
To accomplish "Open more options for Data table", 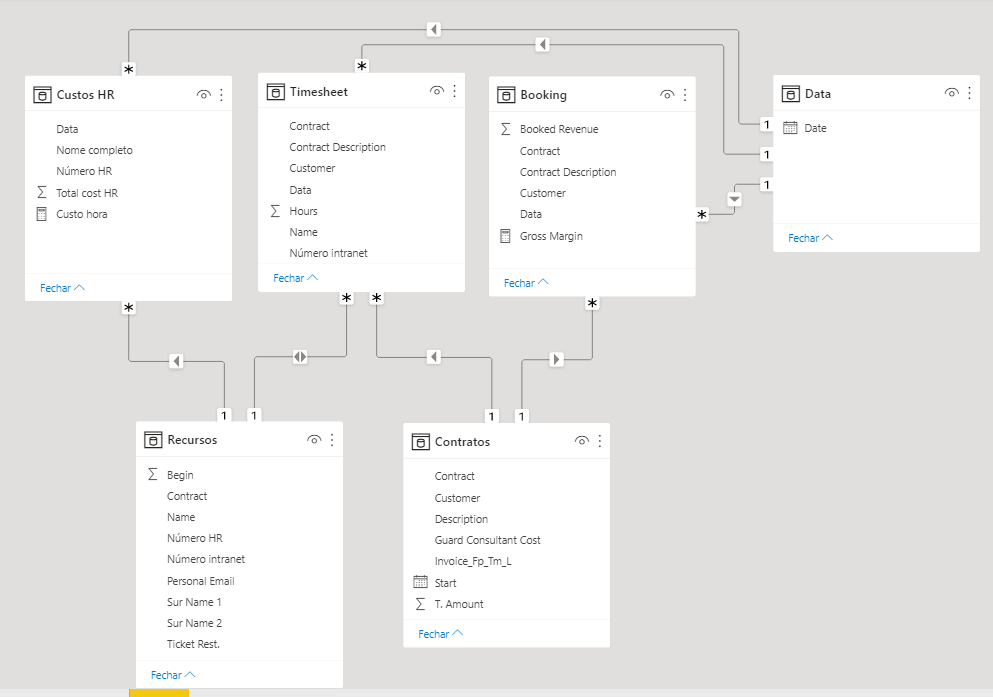I will (x=969, y=94).
